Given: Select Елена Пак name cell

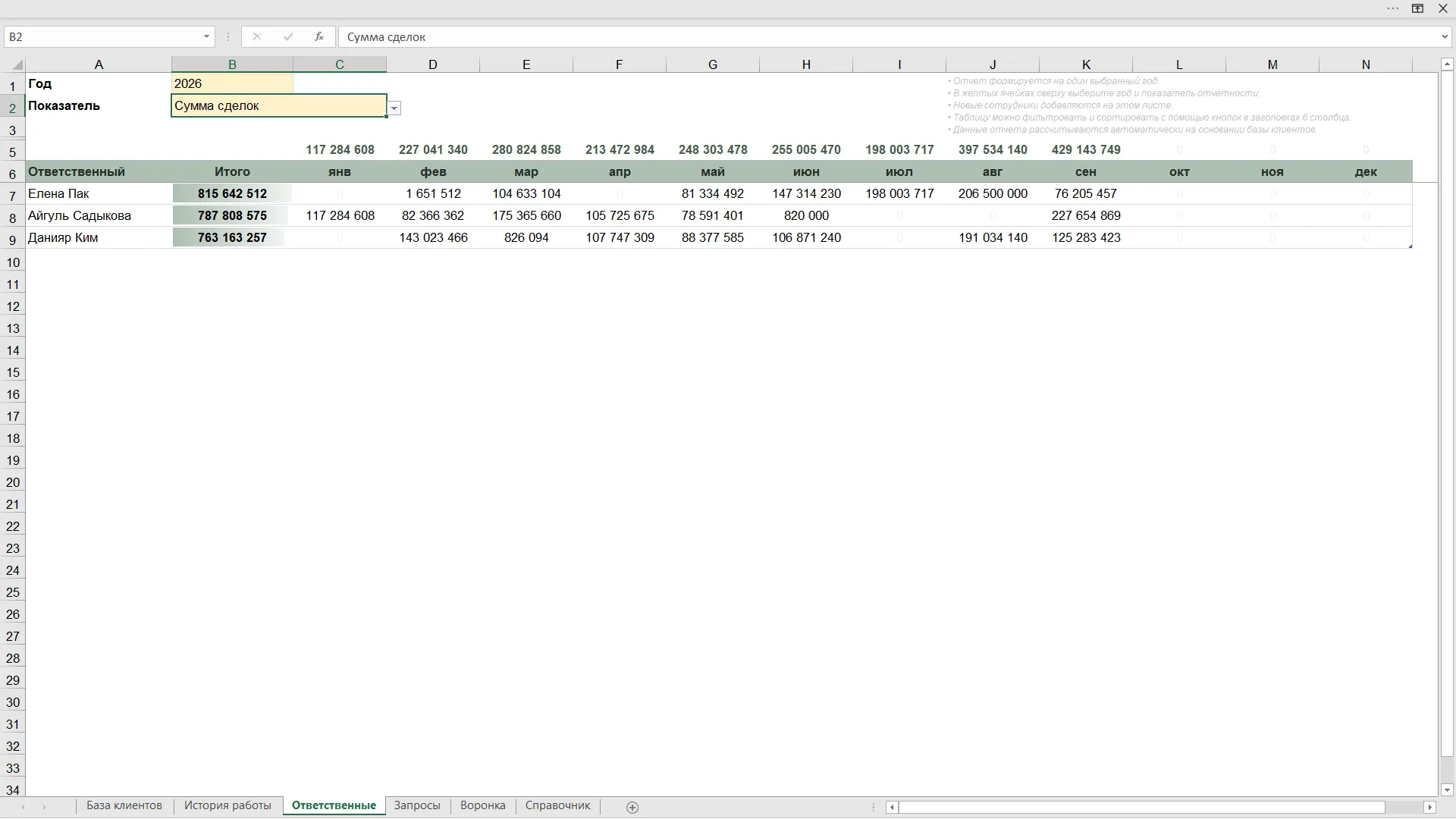Looking at the screenshot, I should tap(99, 193).
